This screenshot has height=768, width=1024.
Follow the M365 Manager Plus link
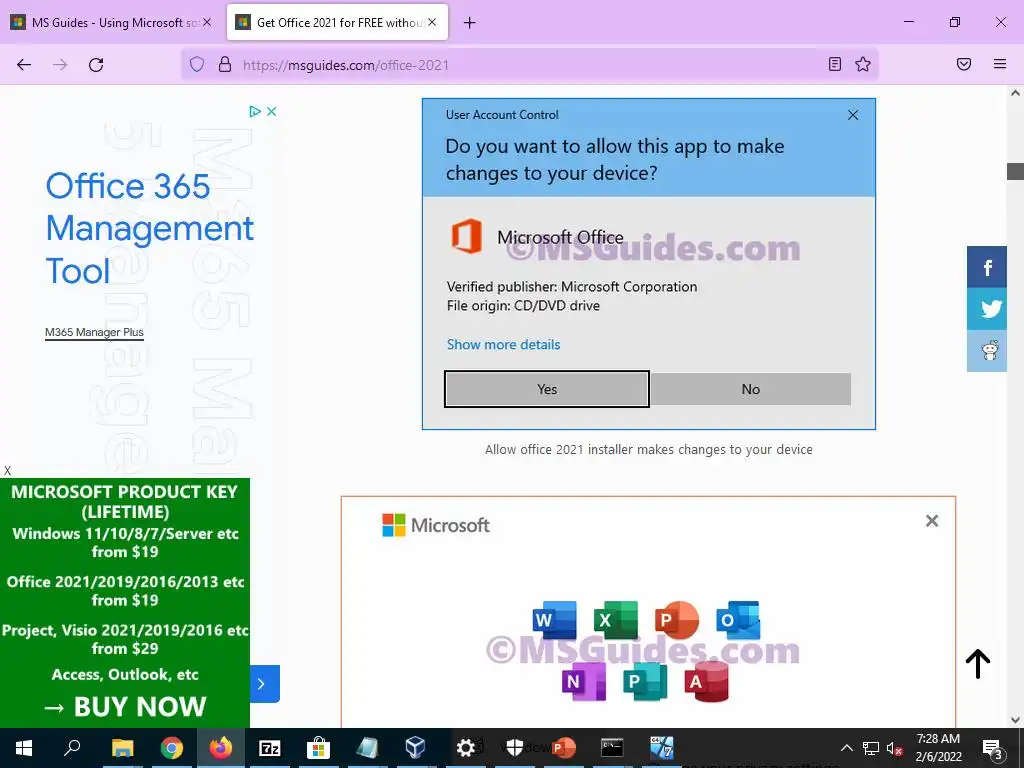[94, 332]
